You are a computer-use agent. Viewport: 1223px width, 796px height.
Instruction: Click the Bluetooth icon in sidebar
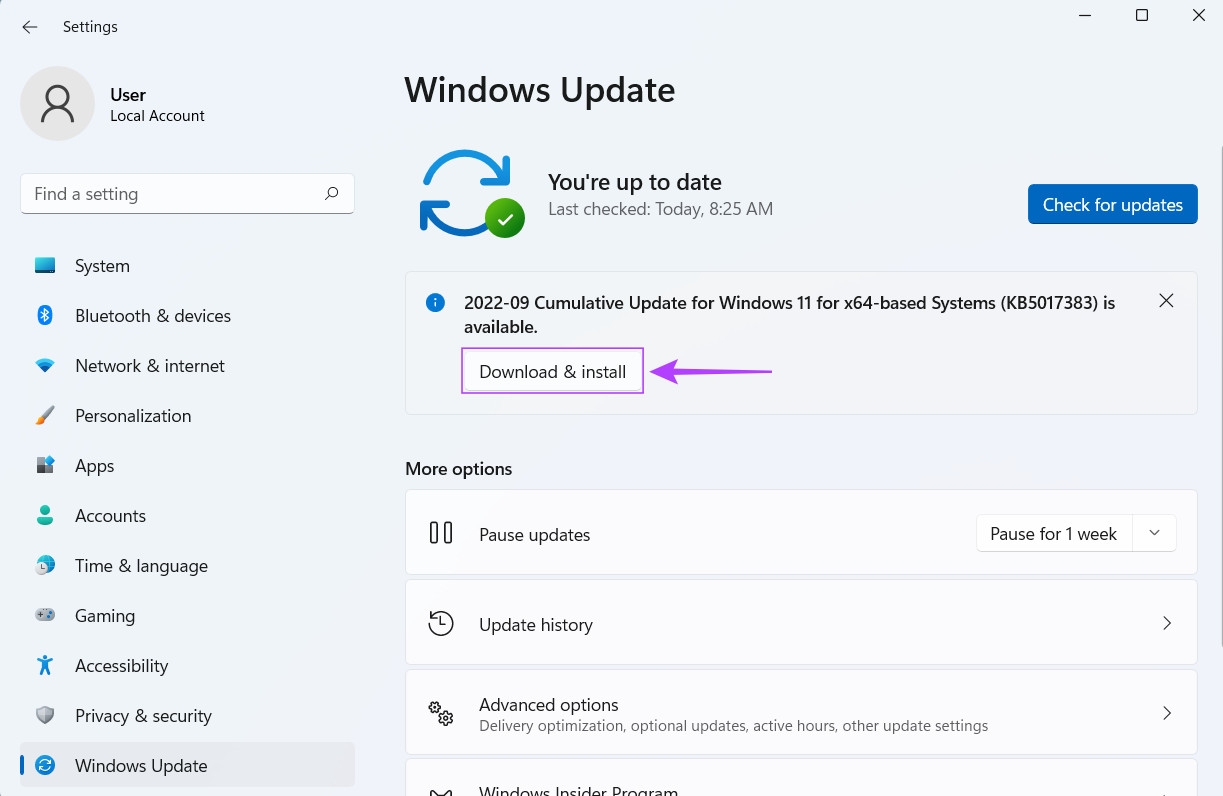click(45, 316)
